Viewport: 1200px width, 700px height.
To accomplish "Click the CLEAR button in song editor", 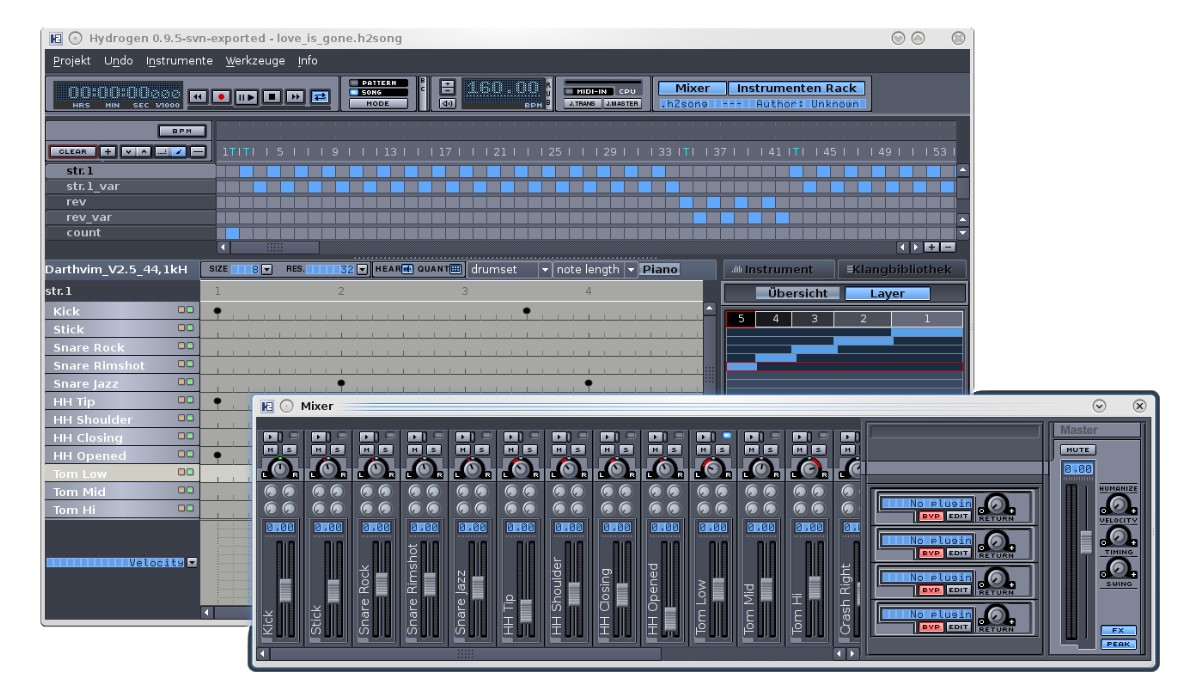I will point(72,151).
